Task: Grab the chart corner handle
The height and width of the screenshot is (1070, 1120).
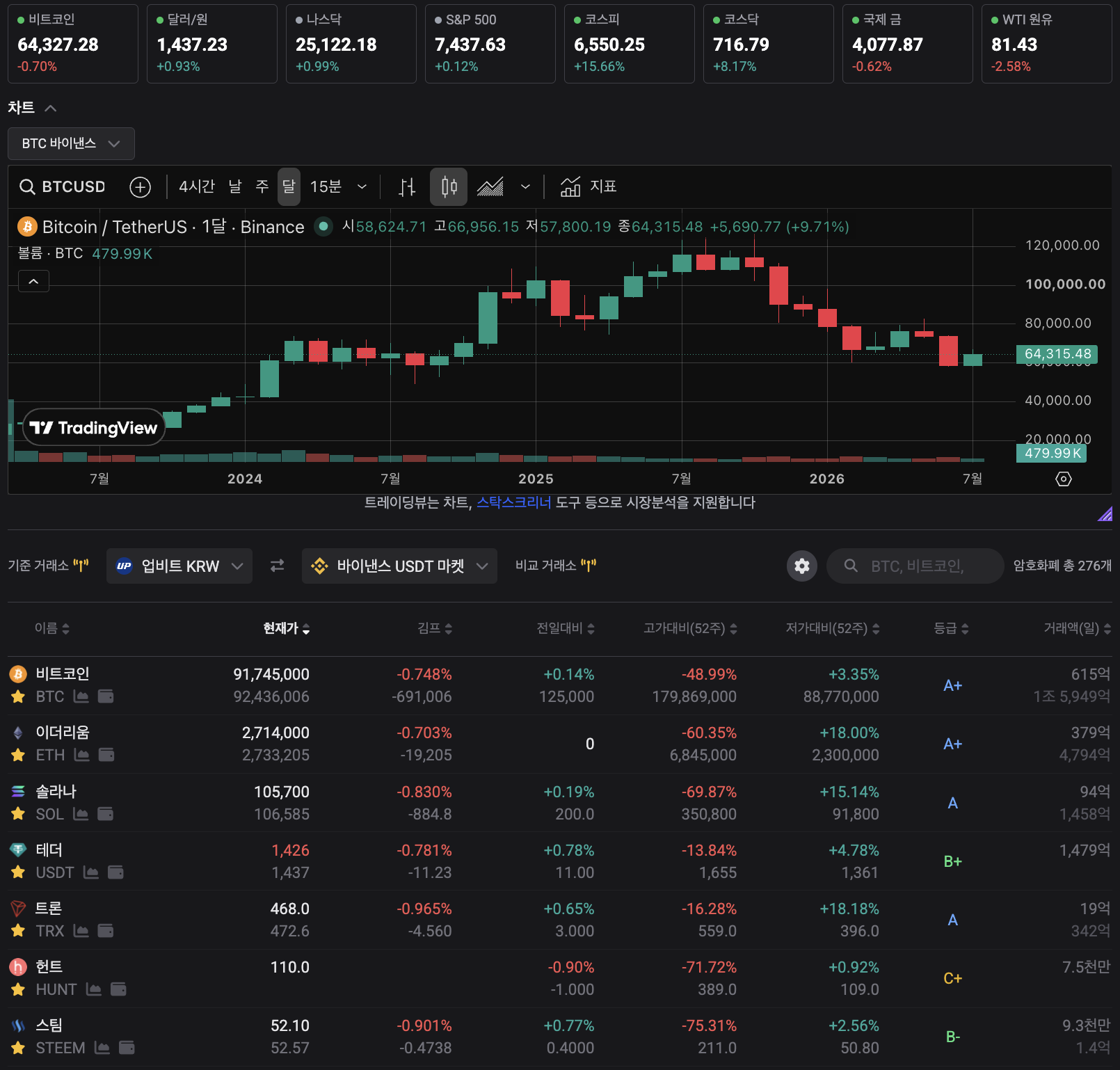Action: 1105,514
